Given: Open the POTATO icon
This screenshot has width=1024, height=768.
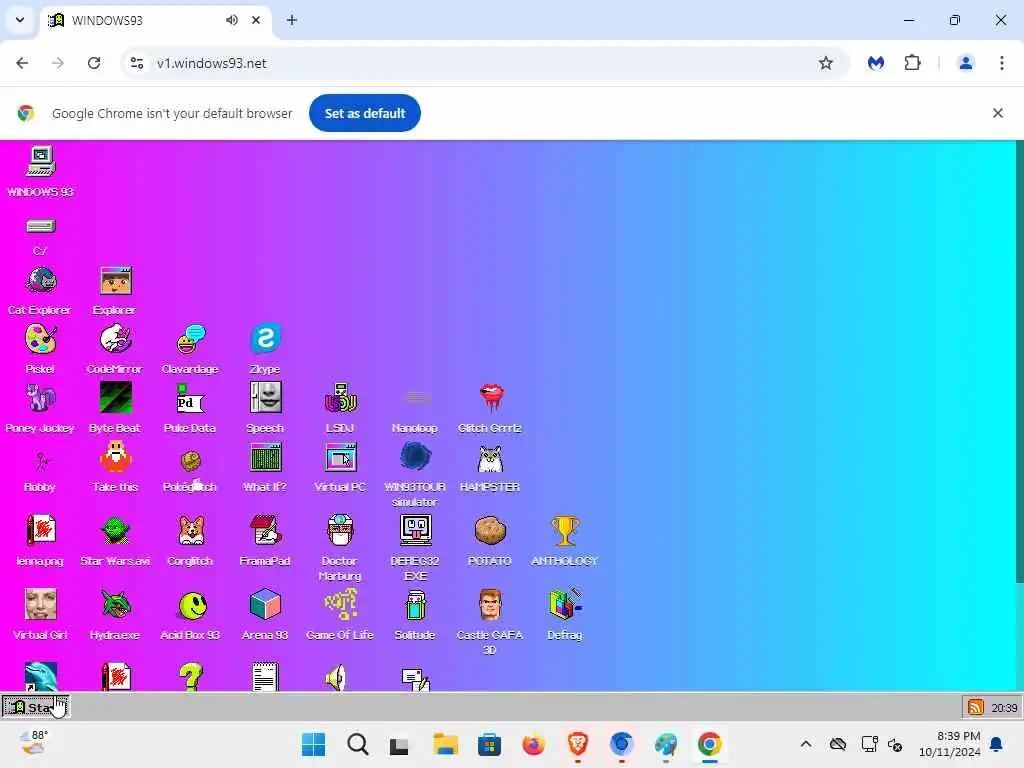Looking at the screenshot, I should tap(490, 530).
